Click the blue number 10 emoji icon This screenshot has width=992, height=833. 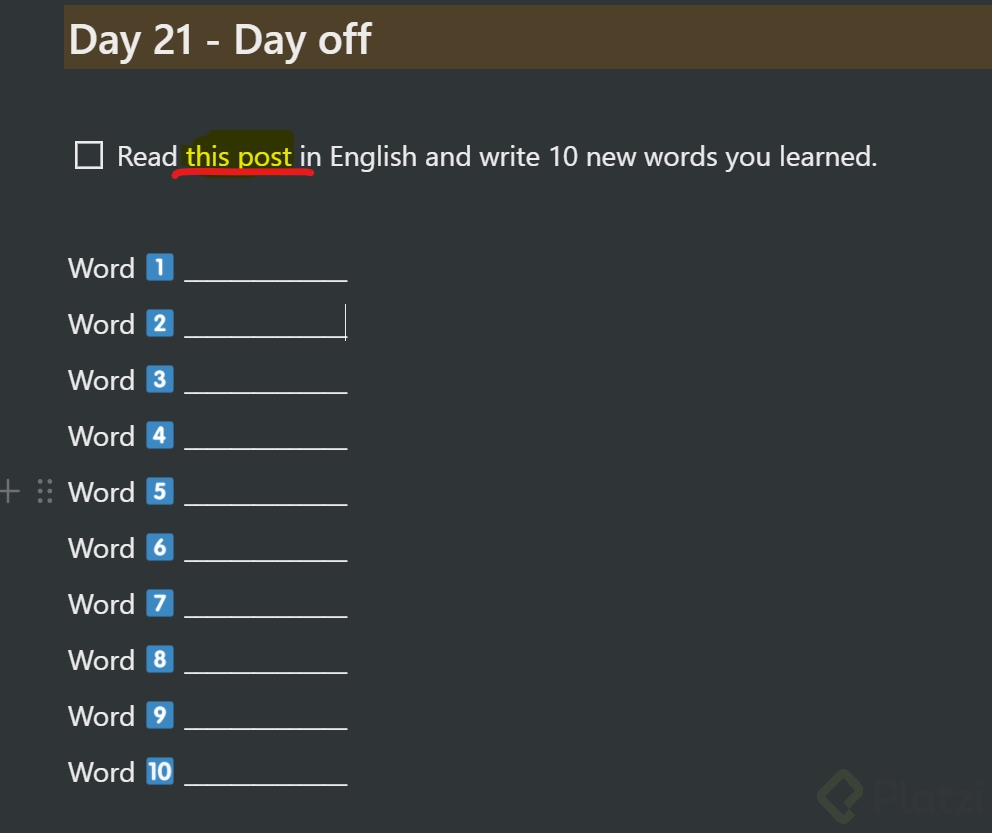pos(160,771)
